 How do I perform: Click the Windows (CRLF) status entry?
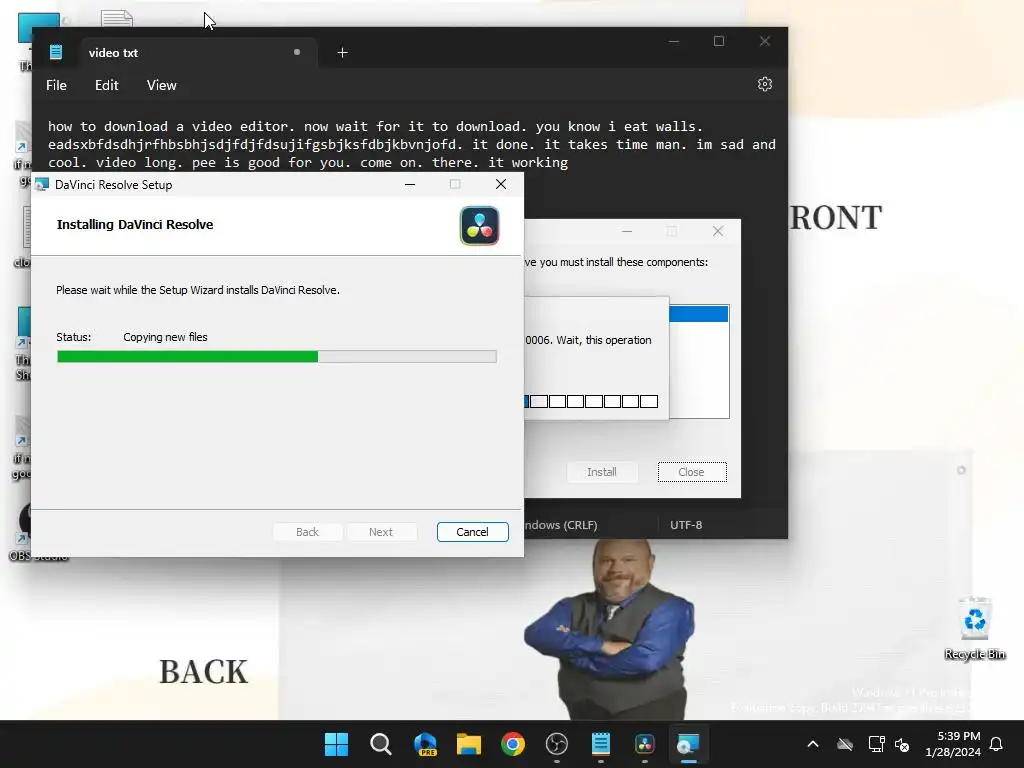coord(560,524)
